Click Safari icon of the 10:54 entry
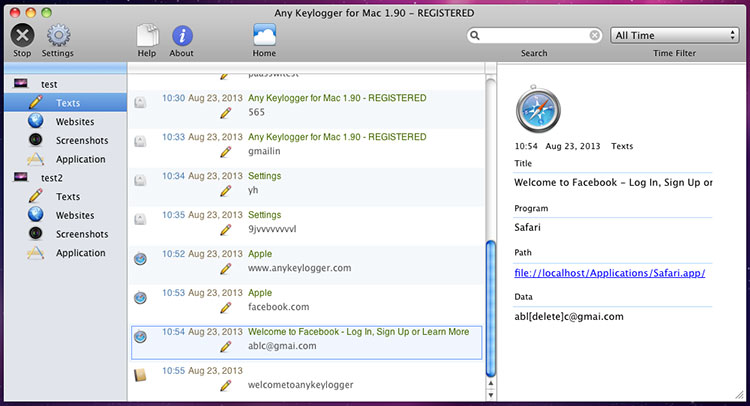This screenshot has width=750, height=406. point(140,337)
